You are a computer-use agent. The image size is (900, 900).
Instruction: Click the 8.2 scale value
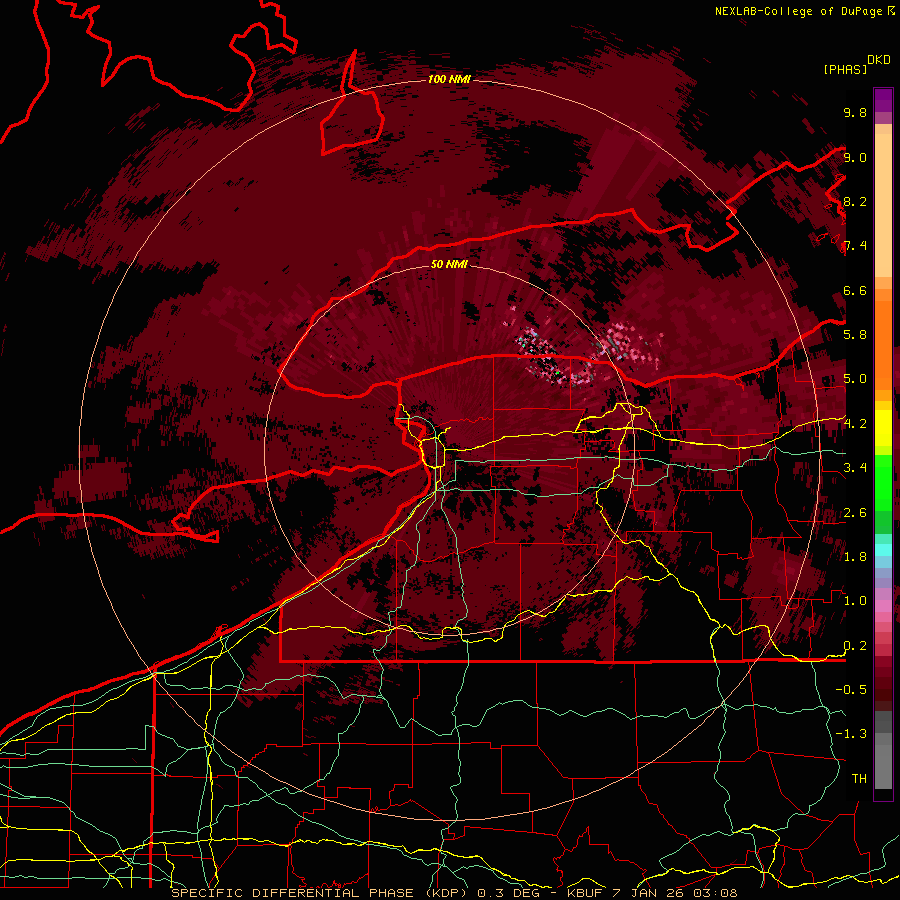(855, 201)
